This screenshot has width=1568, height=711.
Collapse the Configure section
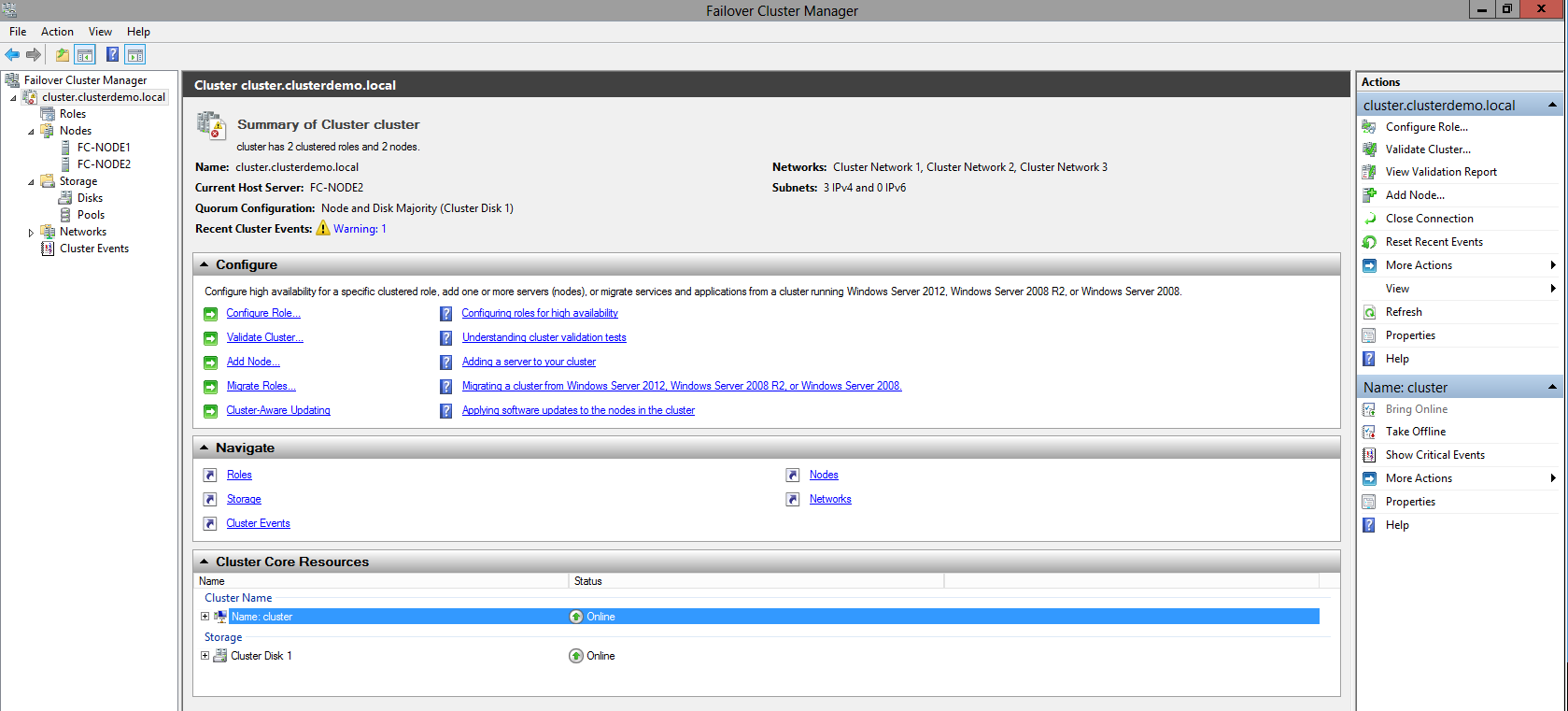click(204, 265)
